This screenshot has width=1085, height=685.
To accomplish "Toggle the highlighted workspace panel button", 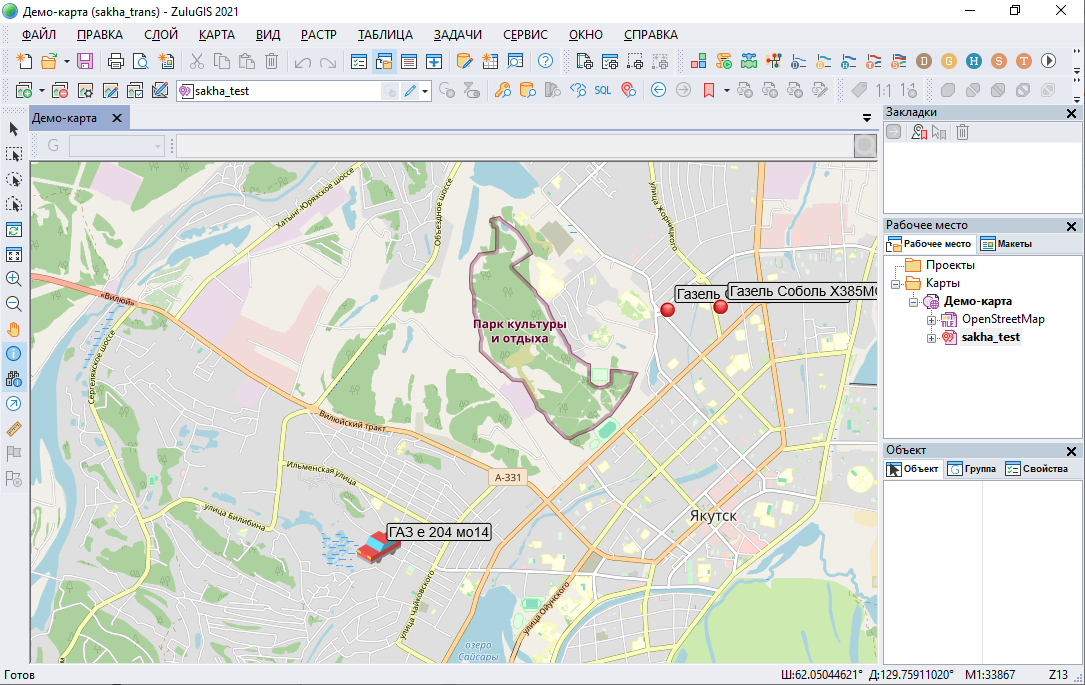I will tap(384, 61).
